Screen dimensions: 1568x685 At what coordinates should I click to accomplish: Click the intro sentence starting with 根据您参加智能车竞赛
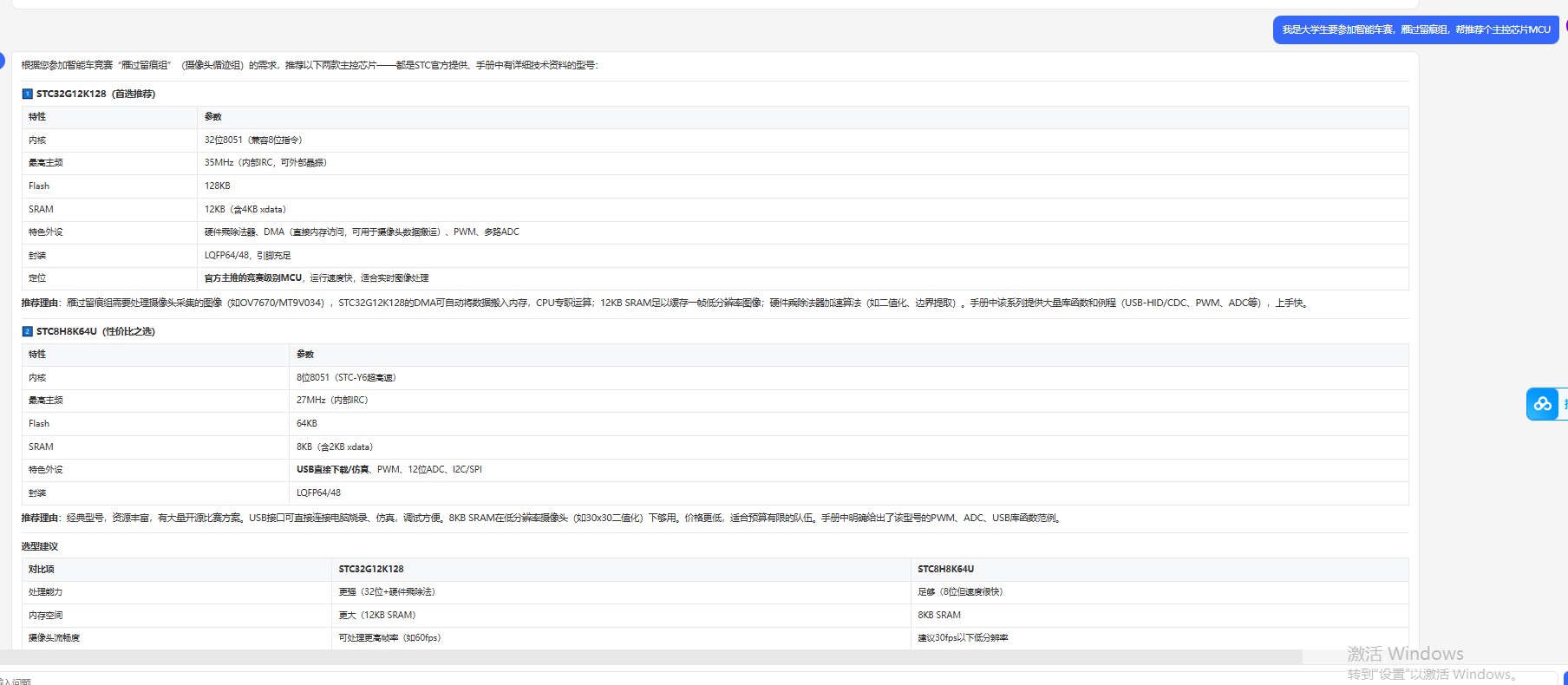point(310,65)
